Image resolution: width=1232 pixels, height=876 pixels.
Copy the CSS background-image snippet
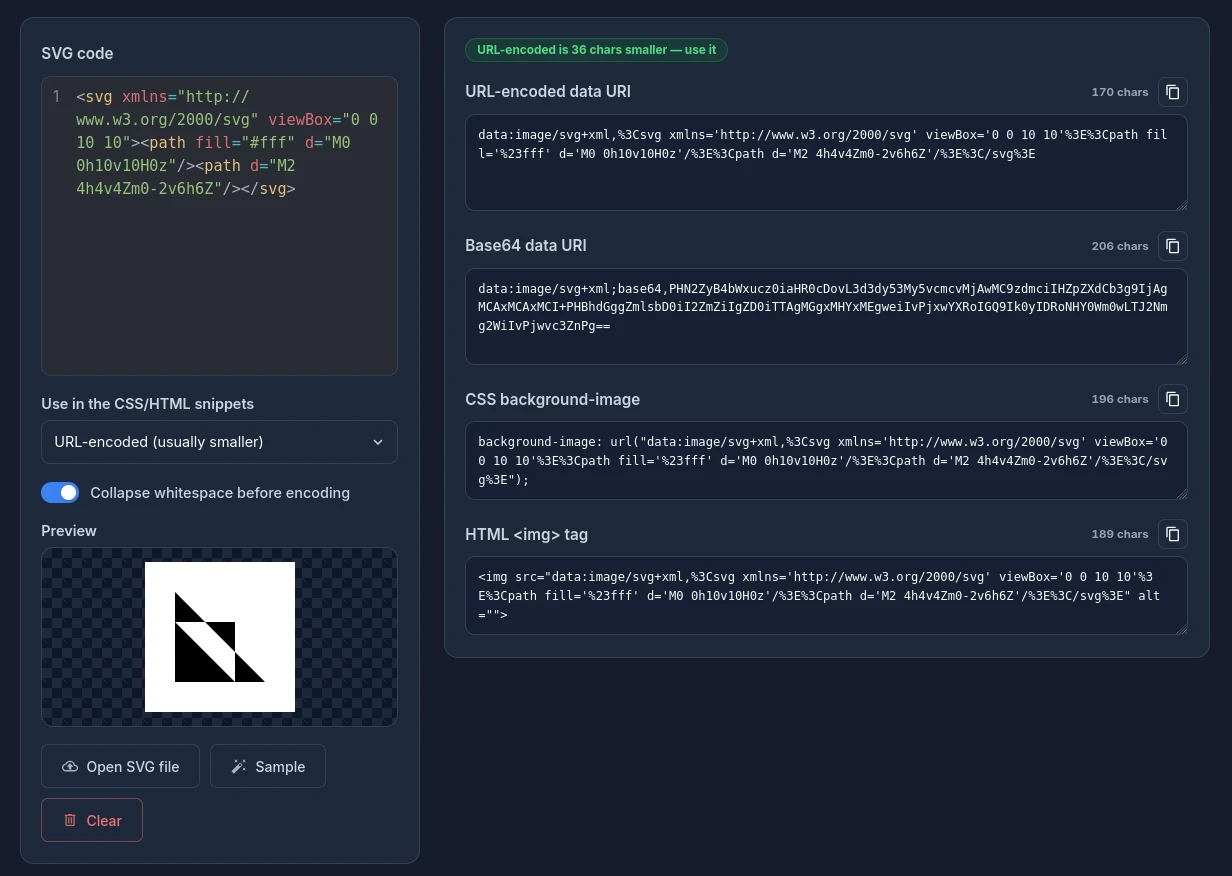tap(1173, 399)
